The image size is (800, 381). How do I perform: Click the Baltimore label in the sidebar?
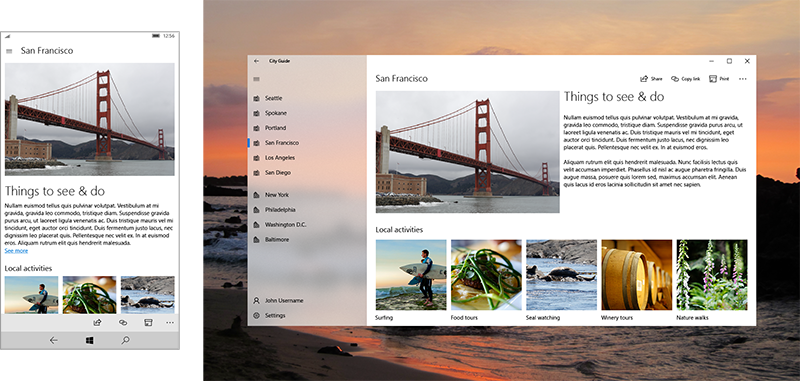point(277,240)
